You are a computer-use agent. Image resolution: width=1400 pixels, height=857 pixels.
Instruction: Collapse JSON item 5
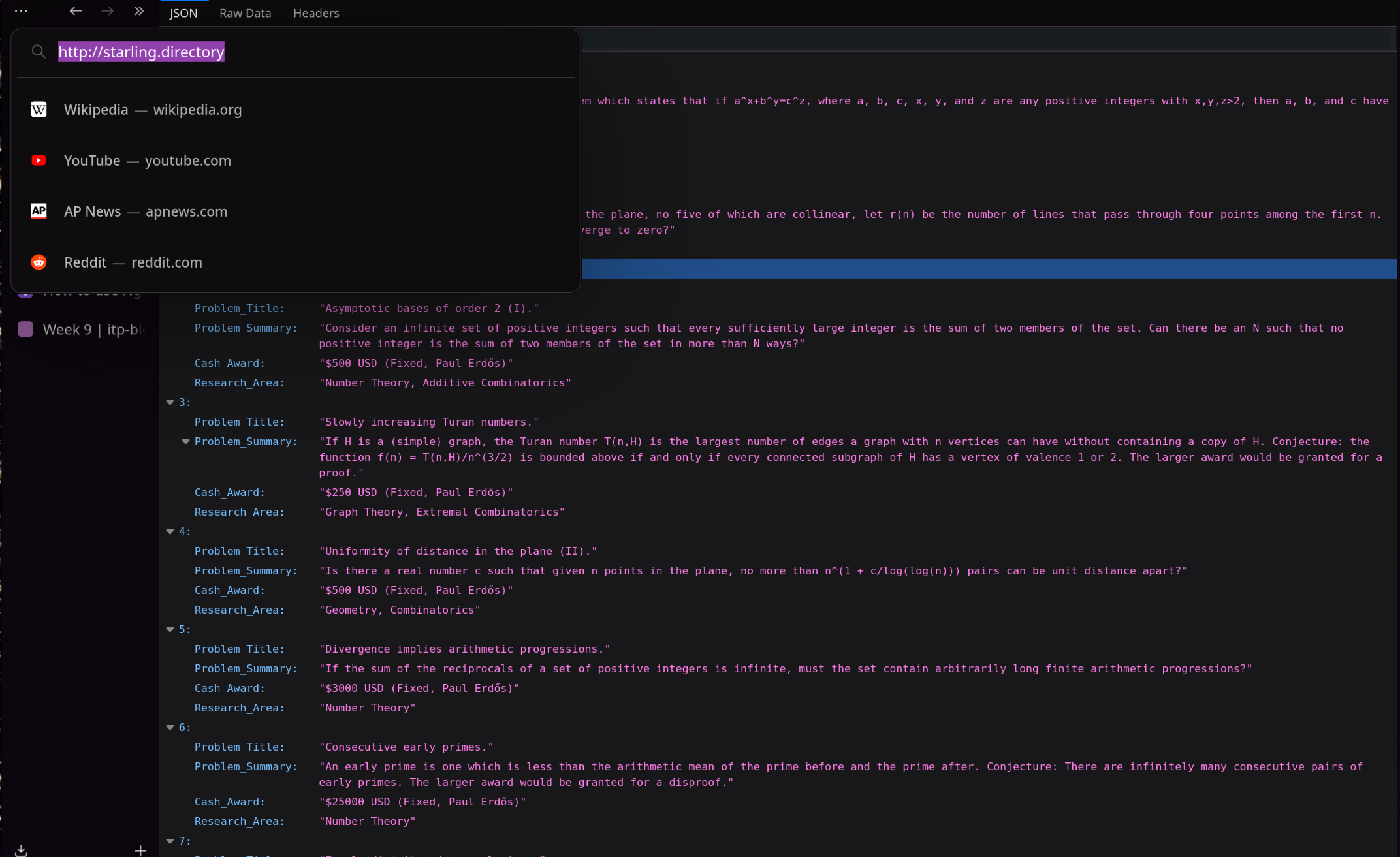pyautogui.click(x=170, y=630)
